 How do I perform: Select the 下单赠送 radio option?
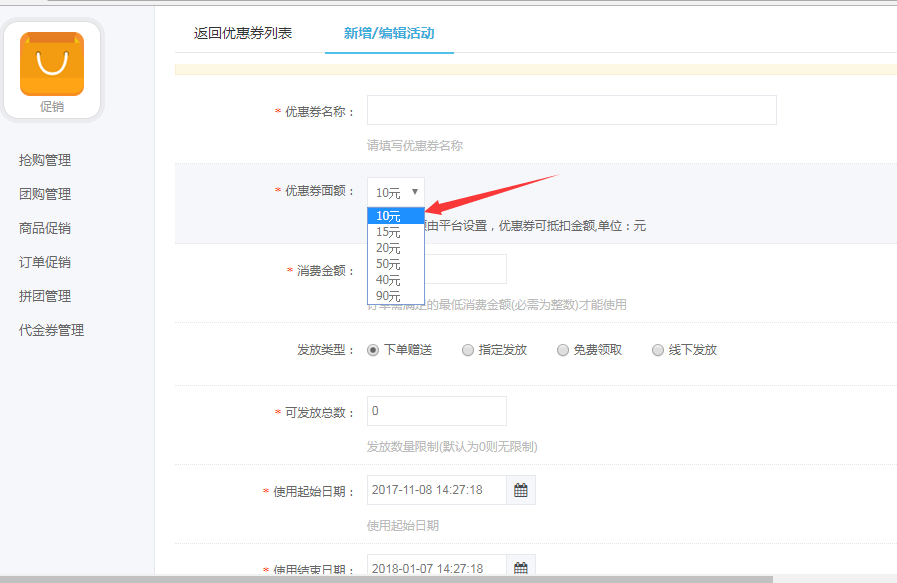tap(373, 350)
